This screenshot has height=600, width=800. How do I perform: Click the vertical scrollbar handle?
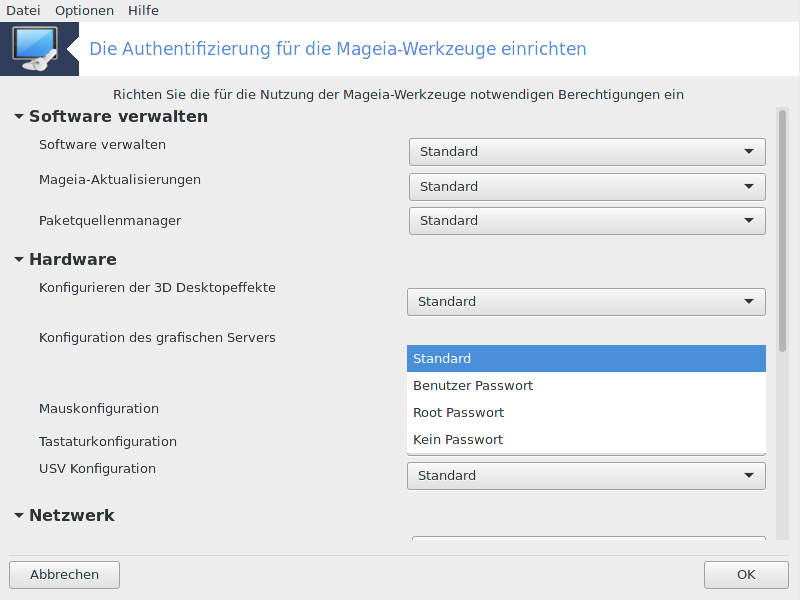click(782, 230)
